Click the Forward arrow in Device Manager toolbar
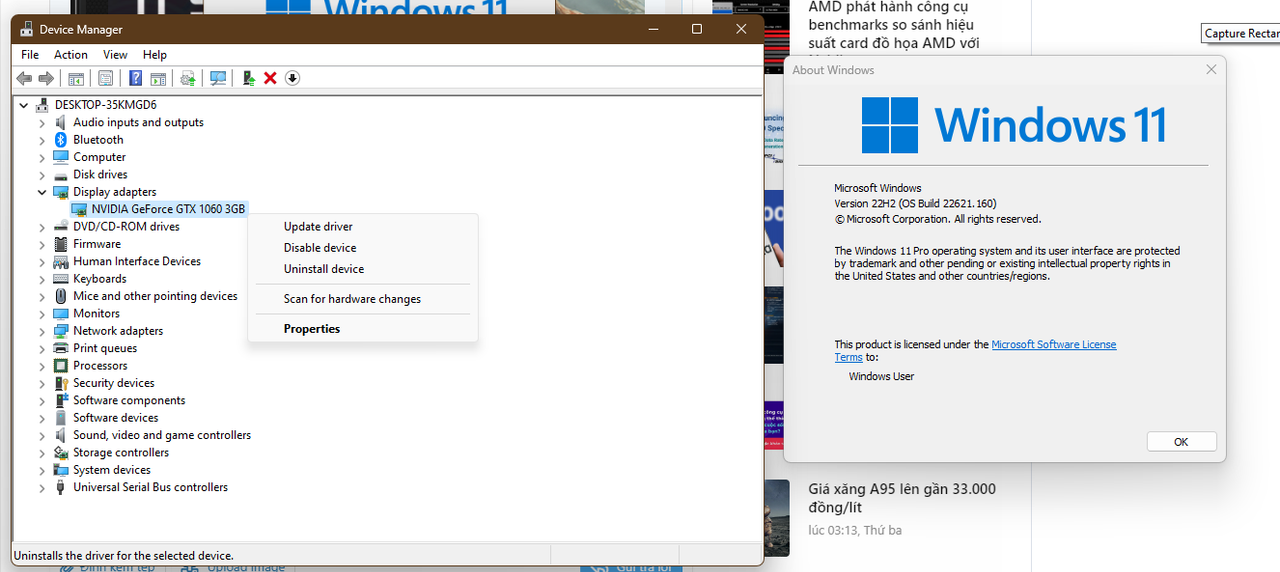The image size is (1280, 572). [45, 78]
